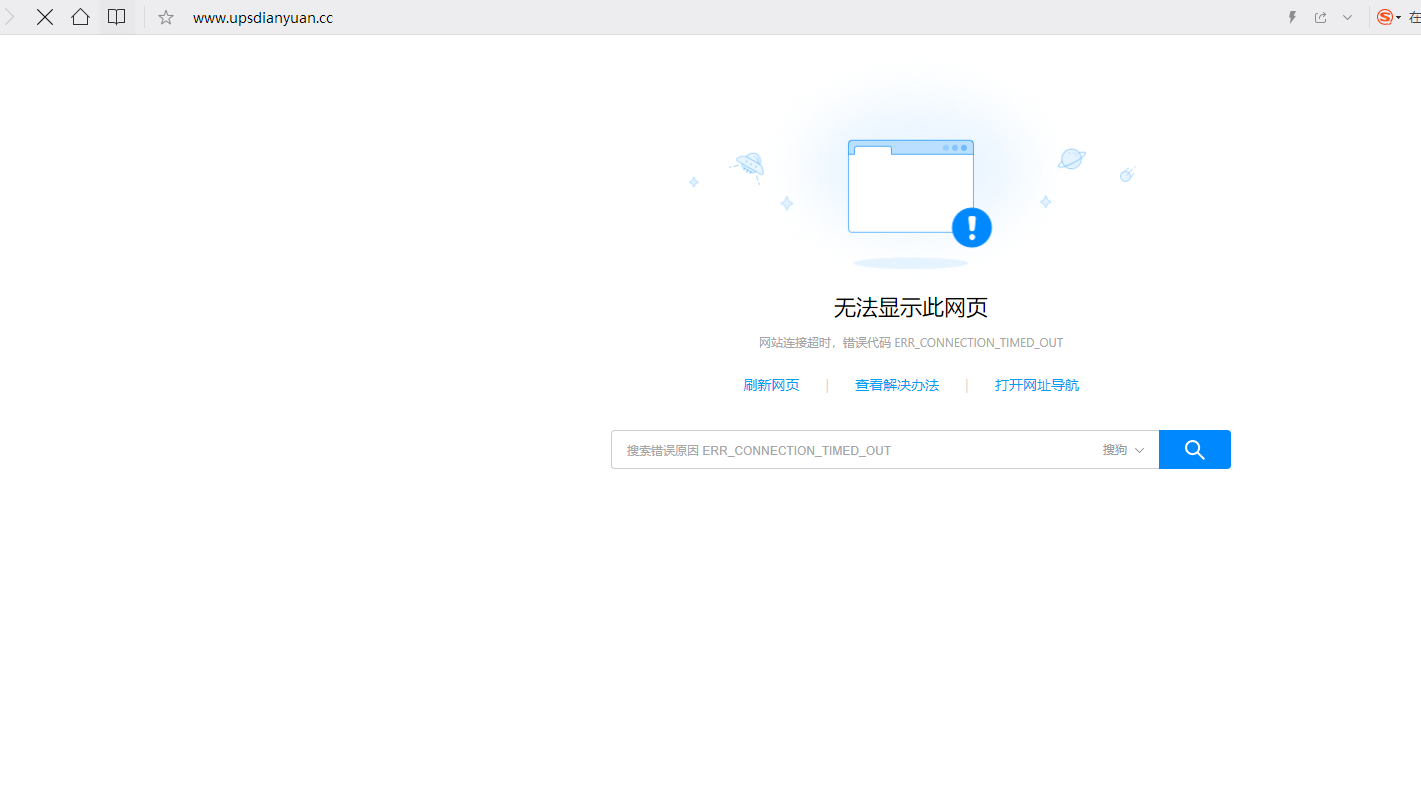Click the home icon to go homepage
1421x810 pixels.
pos(80,17)
